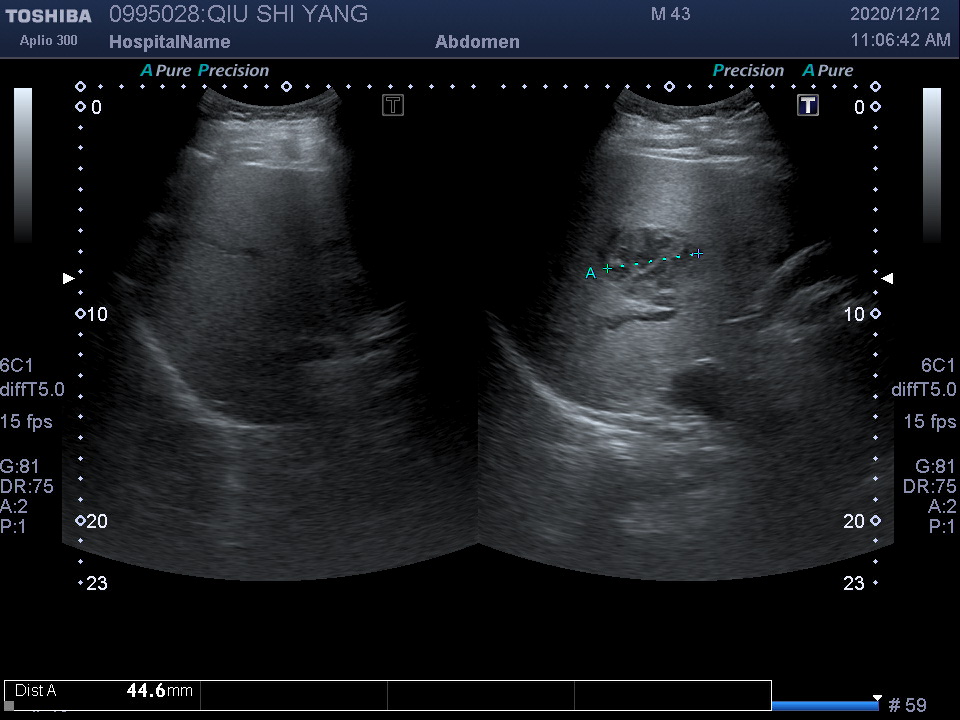Click the TOSHIBA logo

(48, 16)
